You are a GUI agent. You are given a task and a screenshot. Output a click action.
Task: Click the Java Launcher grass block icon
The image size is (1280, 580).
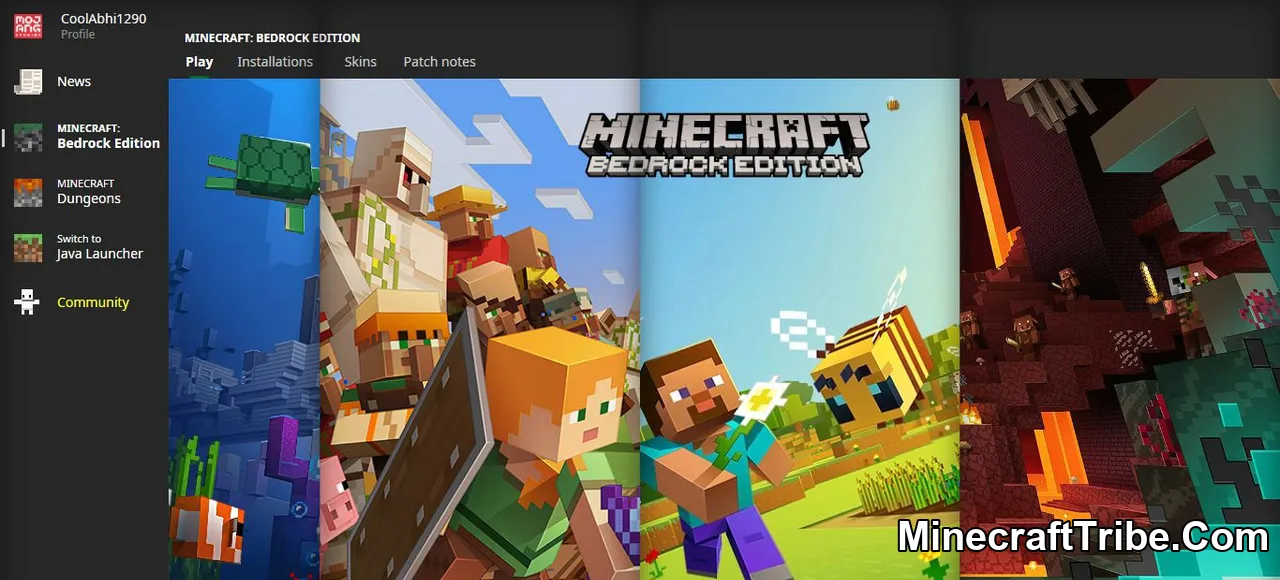pos(28,247)
